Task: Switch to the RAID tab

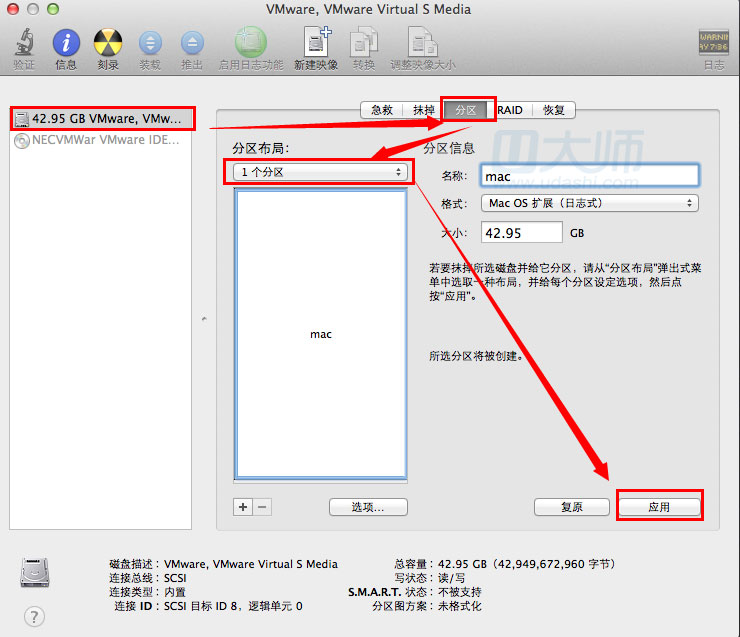Action: 510,110
